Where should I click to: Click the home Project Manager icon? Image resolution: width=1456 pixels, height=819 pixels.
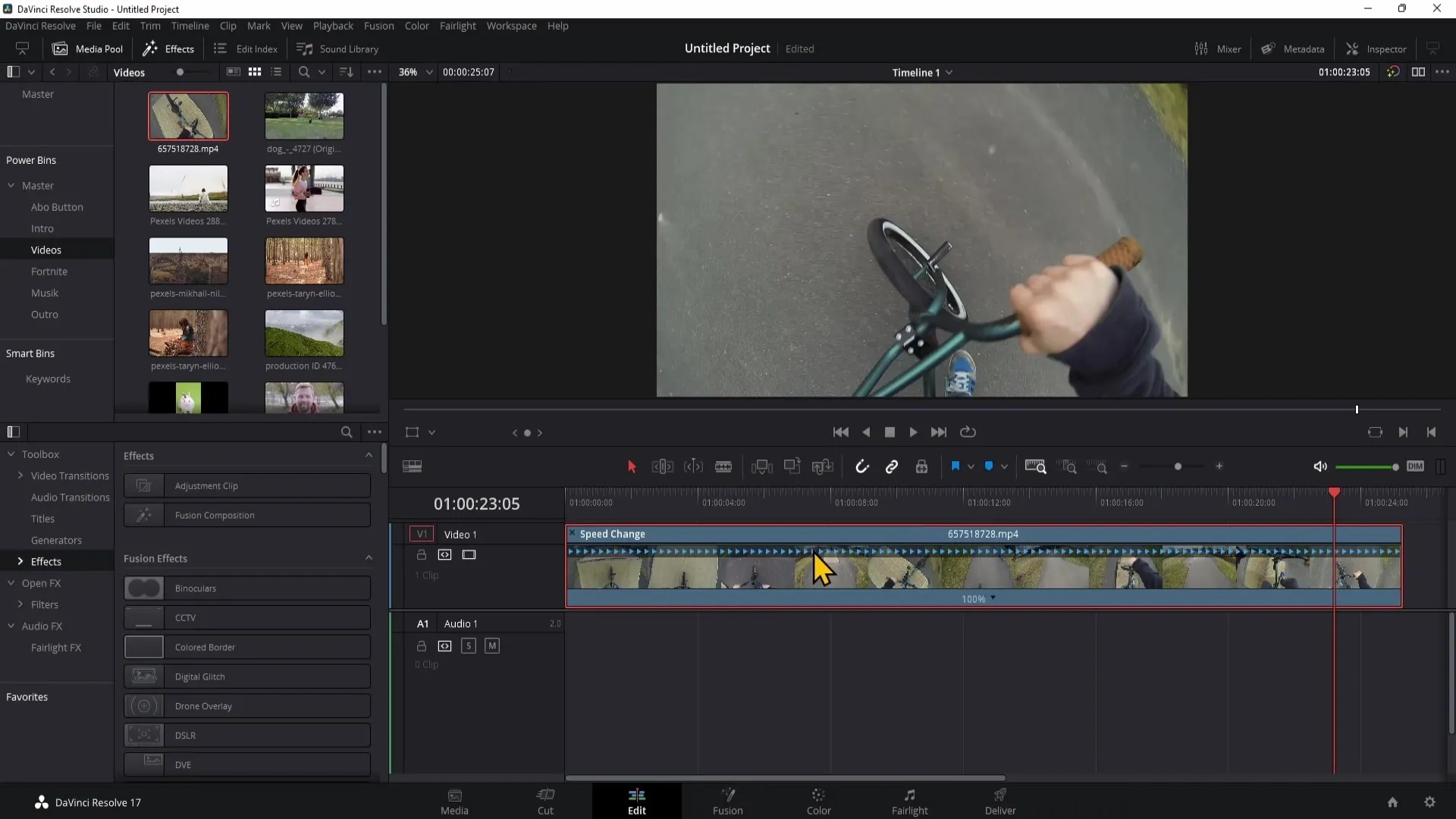pos(1392,802)
